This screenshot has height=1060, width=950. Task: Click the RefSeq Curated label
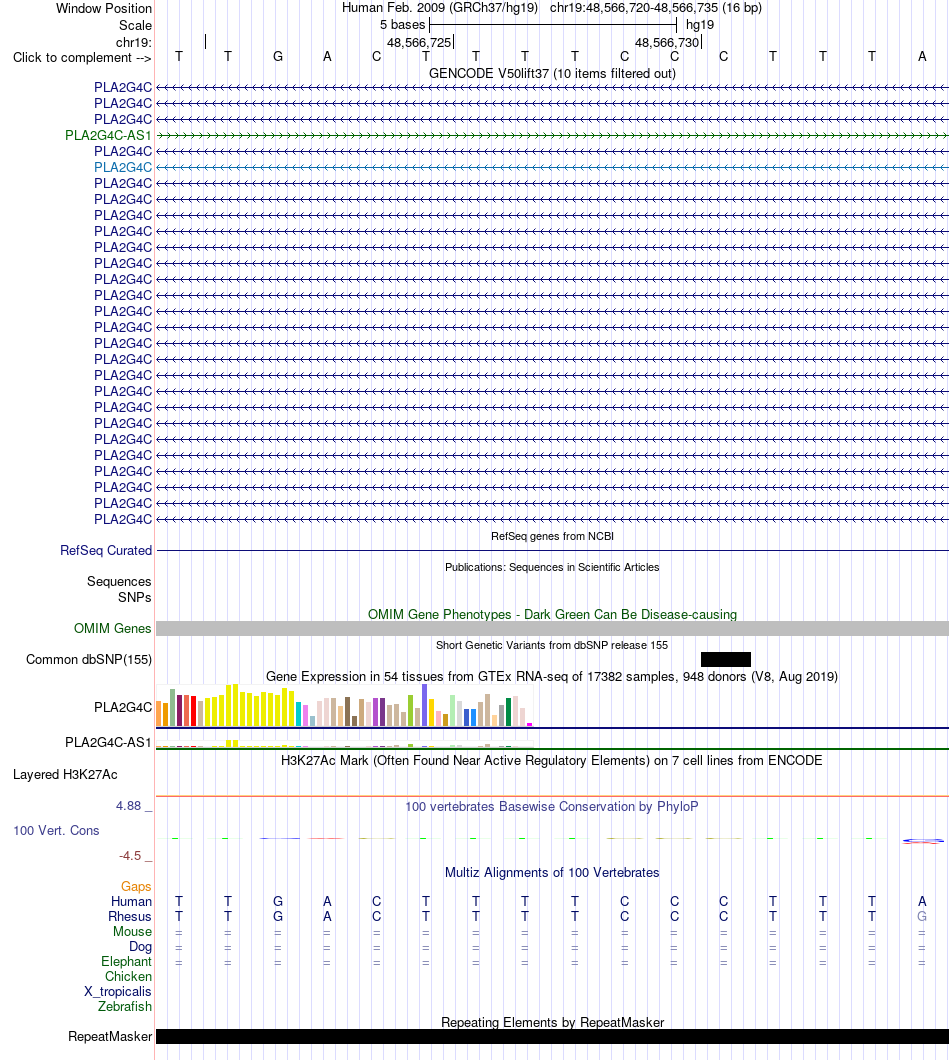(106, 550)
